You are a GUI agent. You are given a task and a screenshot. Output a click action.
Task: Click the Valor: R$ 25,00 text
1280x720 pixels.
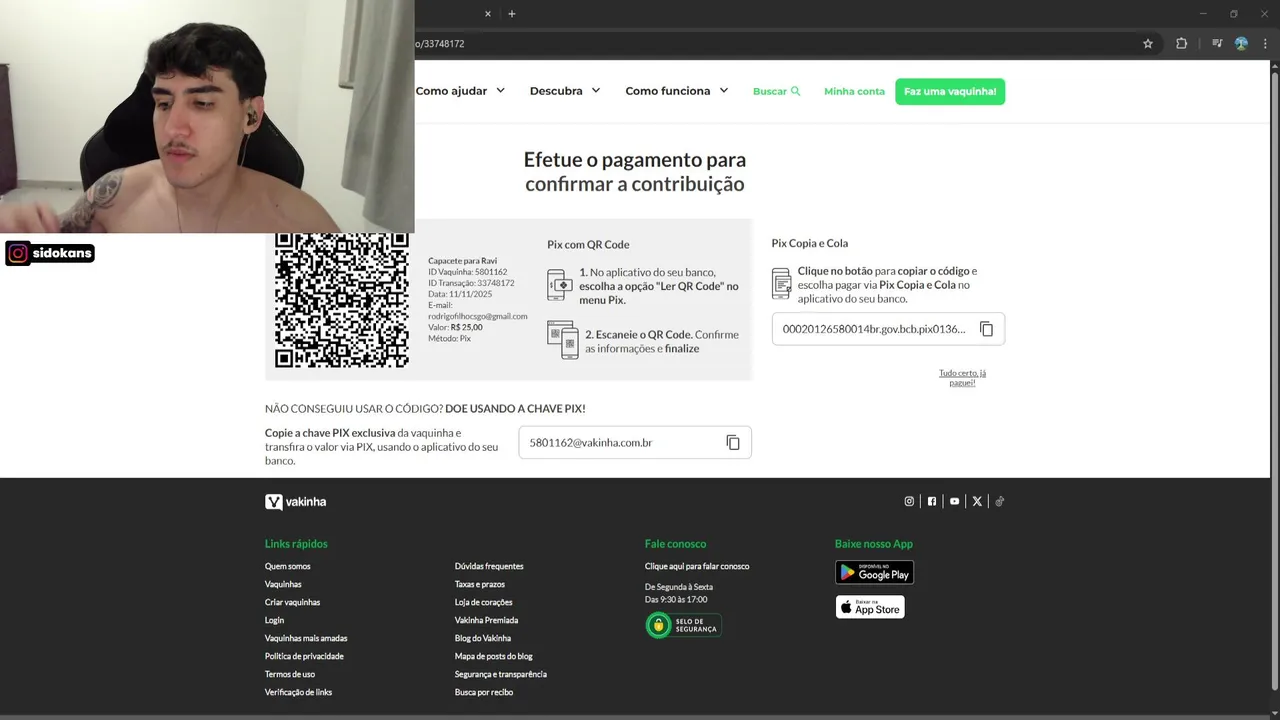[455, 327]
